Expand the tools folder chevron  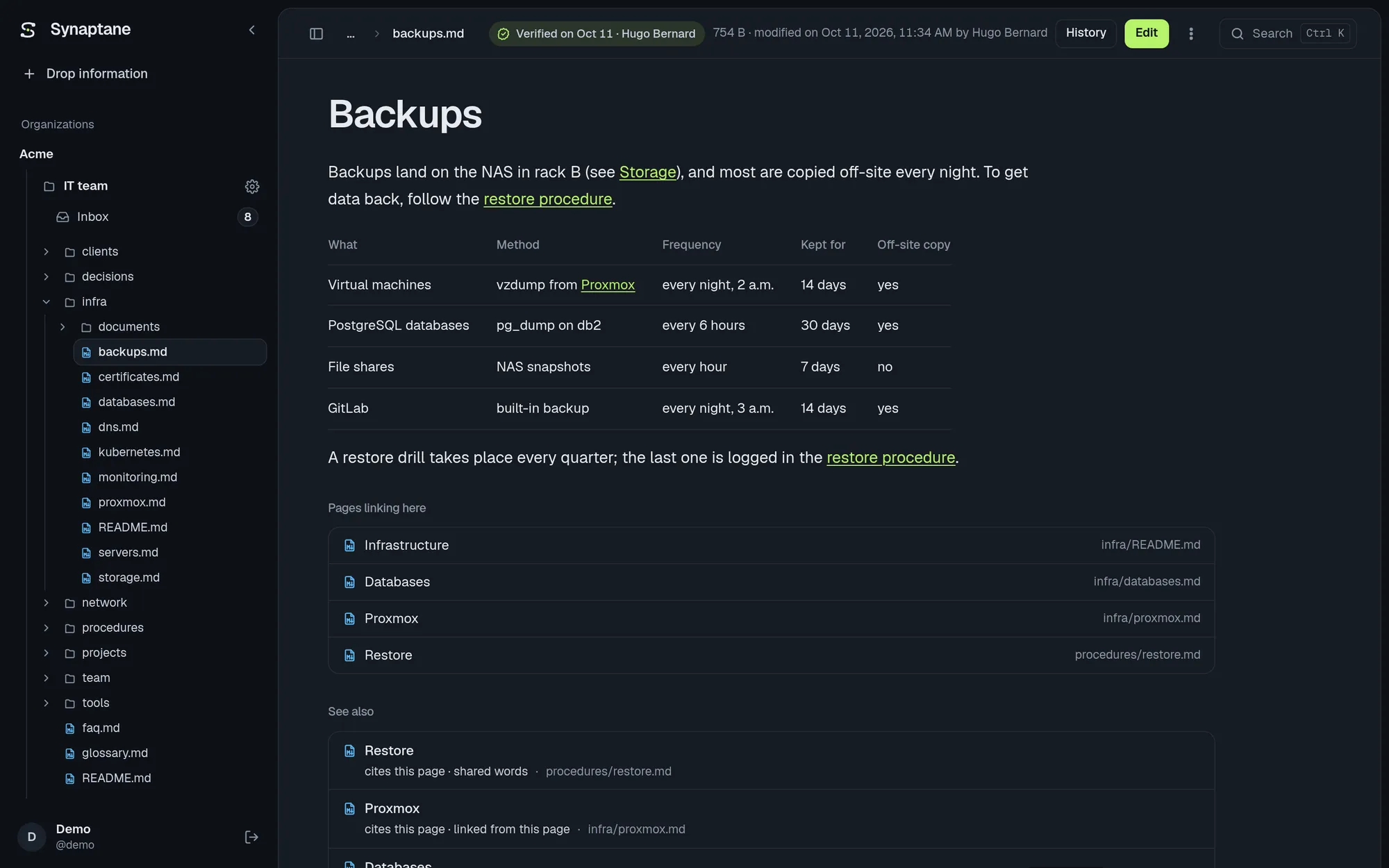46,703
